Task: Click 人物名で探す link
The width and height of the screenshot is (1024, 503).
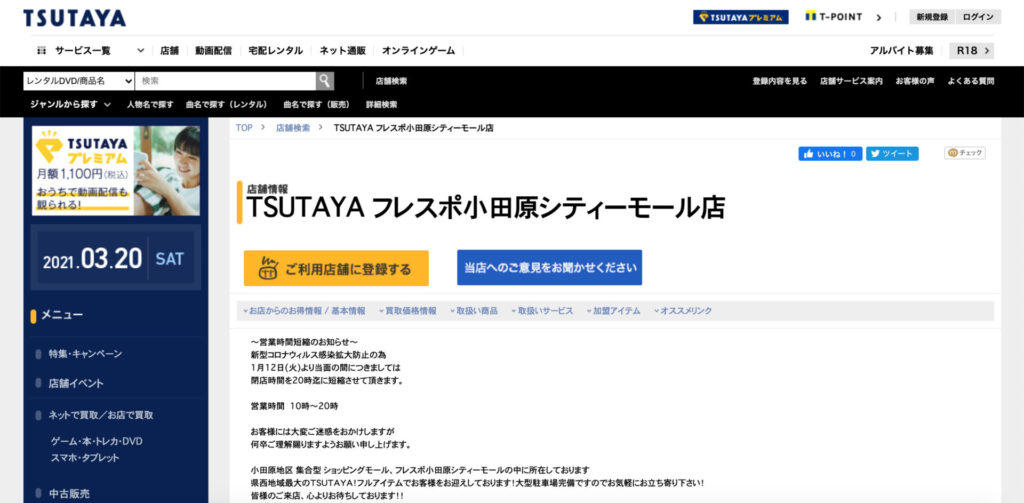Action: pyautogui.click(x=150, y=105)
